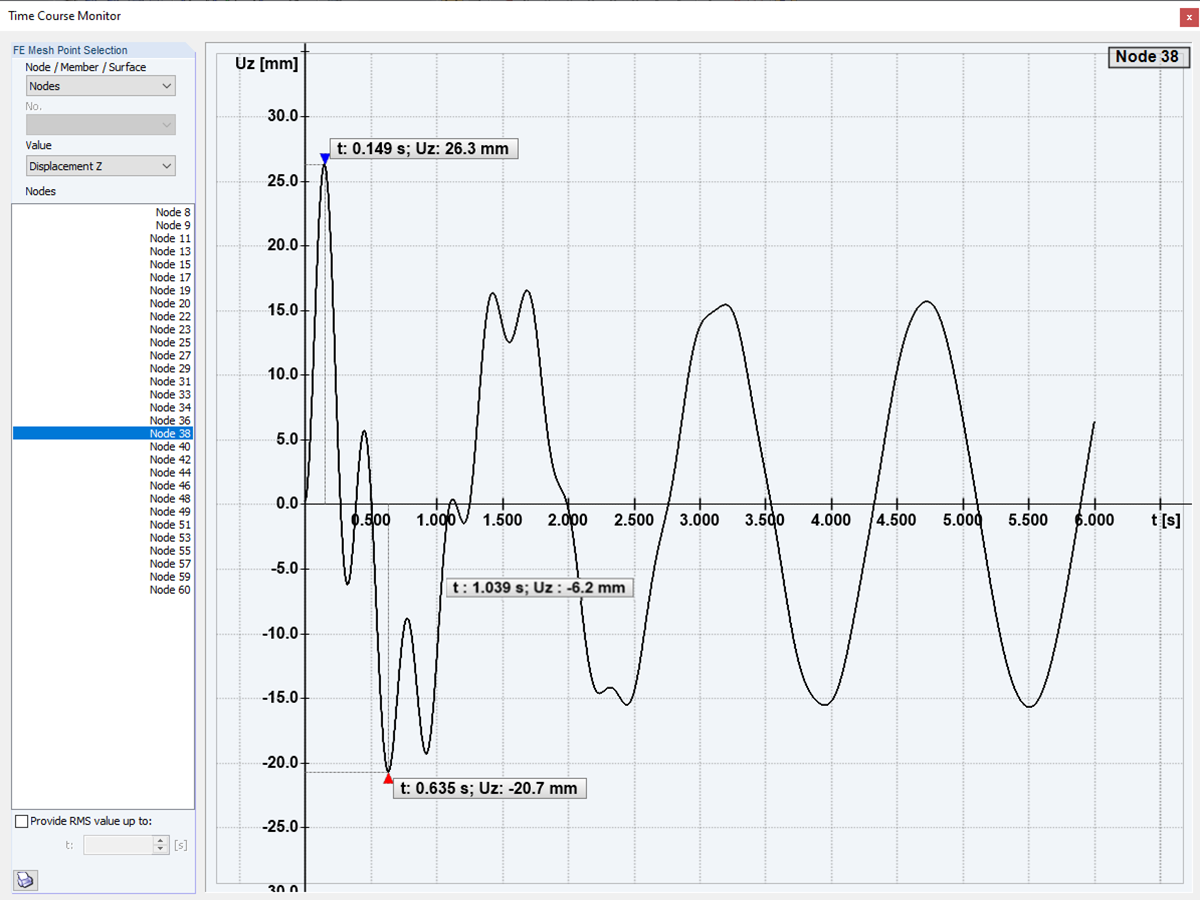This screenshot has width=1200, height=900.
Task: Expand the disabled No. dropdown
Action: coord(100,124)
